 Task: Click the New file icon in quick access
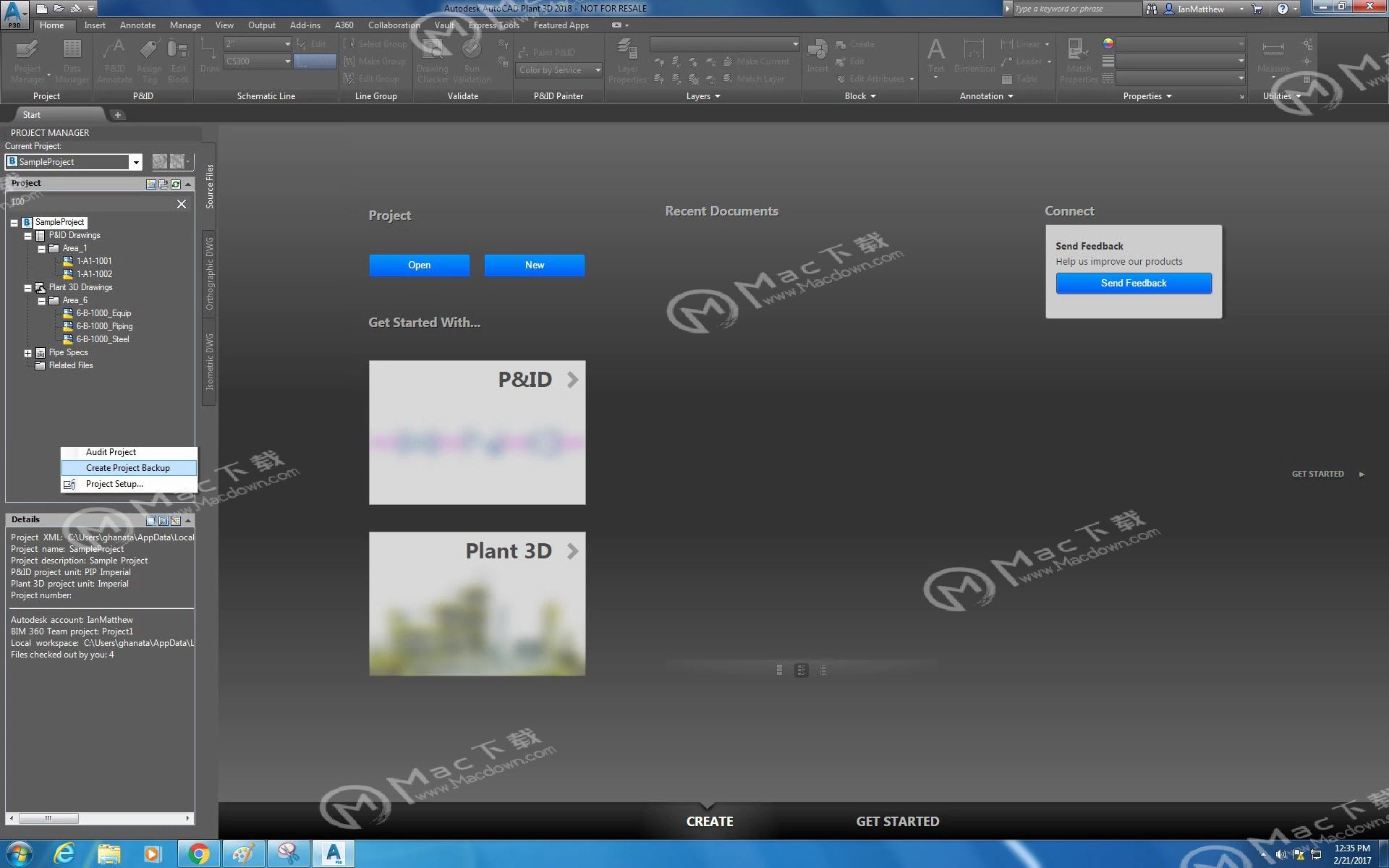click(x=42, y=9)
